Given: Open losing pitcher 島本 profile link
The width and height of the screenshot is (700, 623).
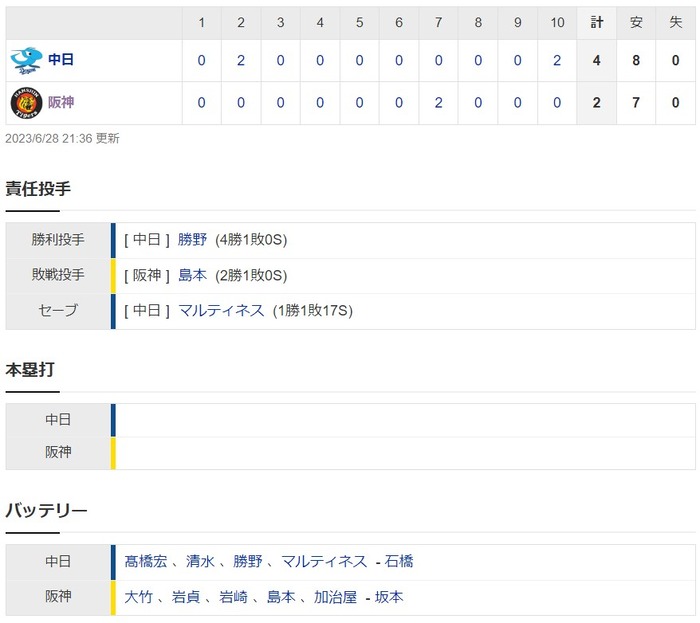Looking at the screenshot, I should [x=192, y=275].
